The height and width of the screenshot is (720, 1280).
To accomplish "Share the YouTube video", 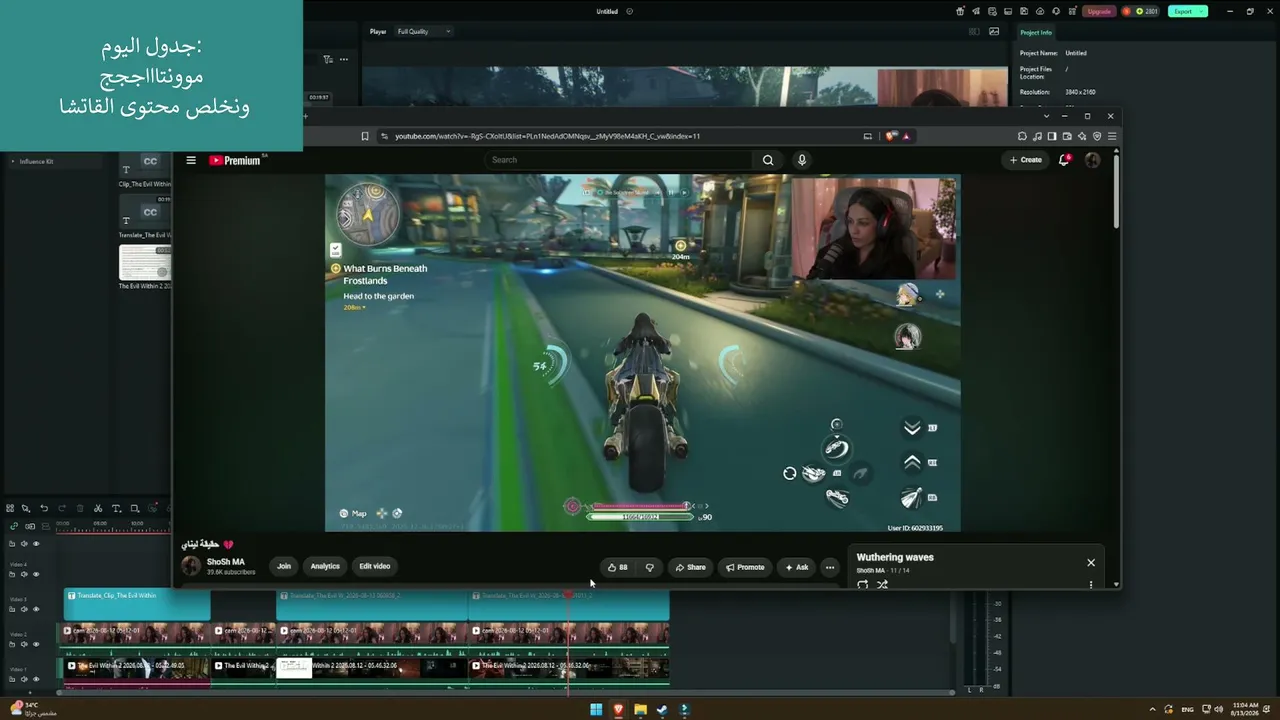I will click(x=690, y=567).
